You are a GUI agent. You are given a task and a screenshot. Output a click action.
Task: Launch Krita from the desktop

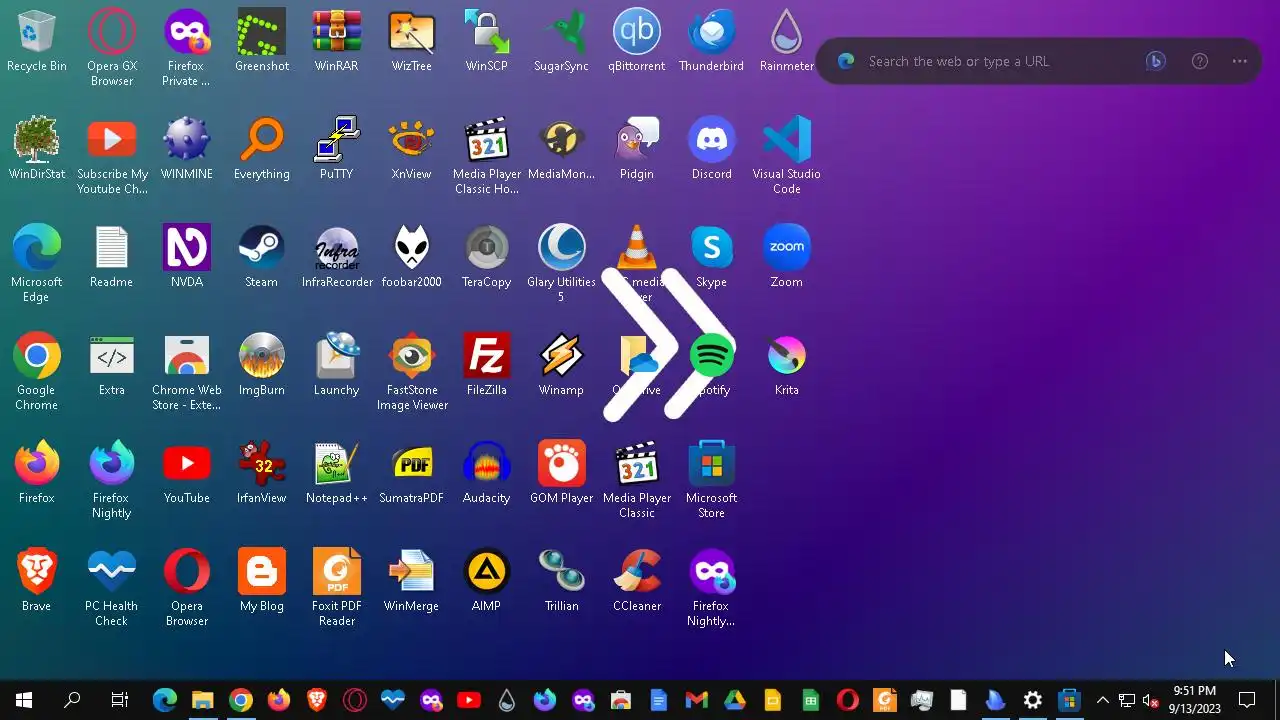click(x=786, y=366)
